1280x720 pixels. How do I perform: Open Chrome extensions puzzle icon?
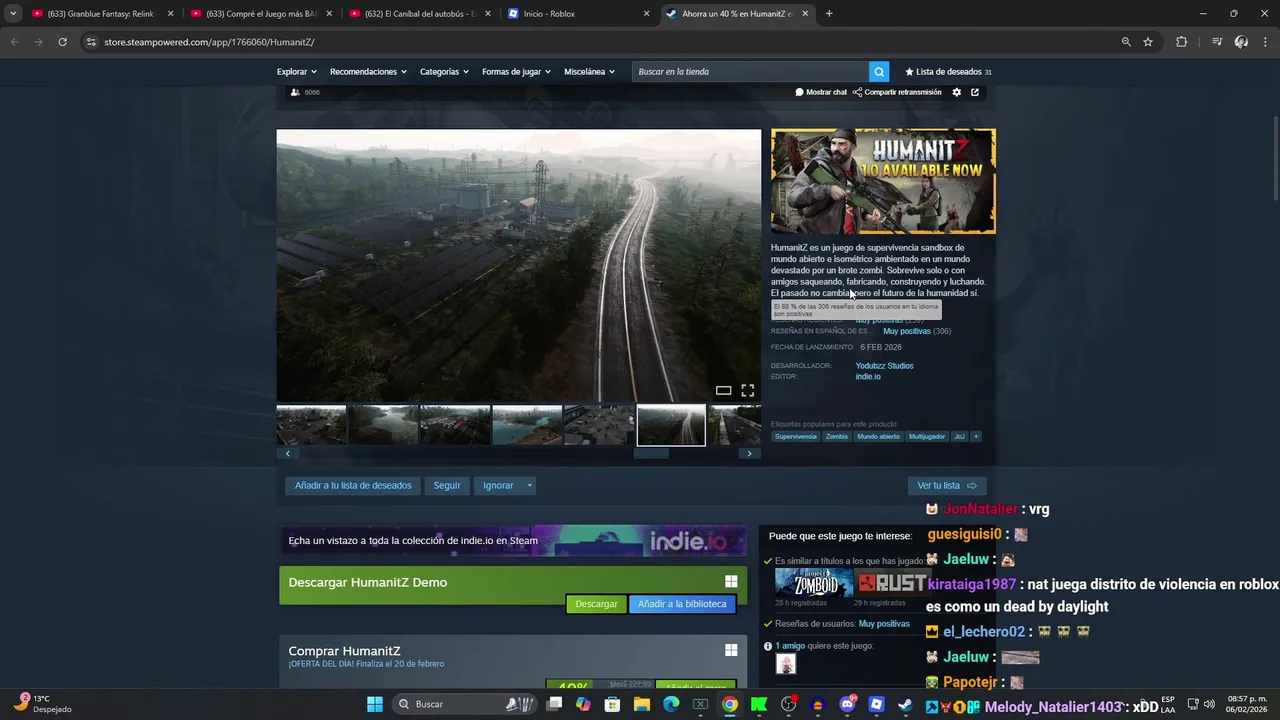coord(1181,42)
